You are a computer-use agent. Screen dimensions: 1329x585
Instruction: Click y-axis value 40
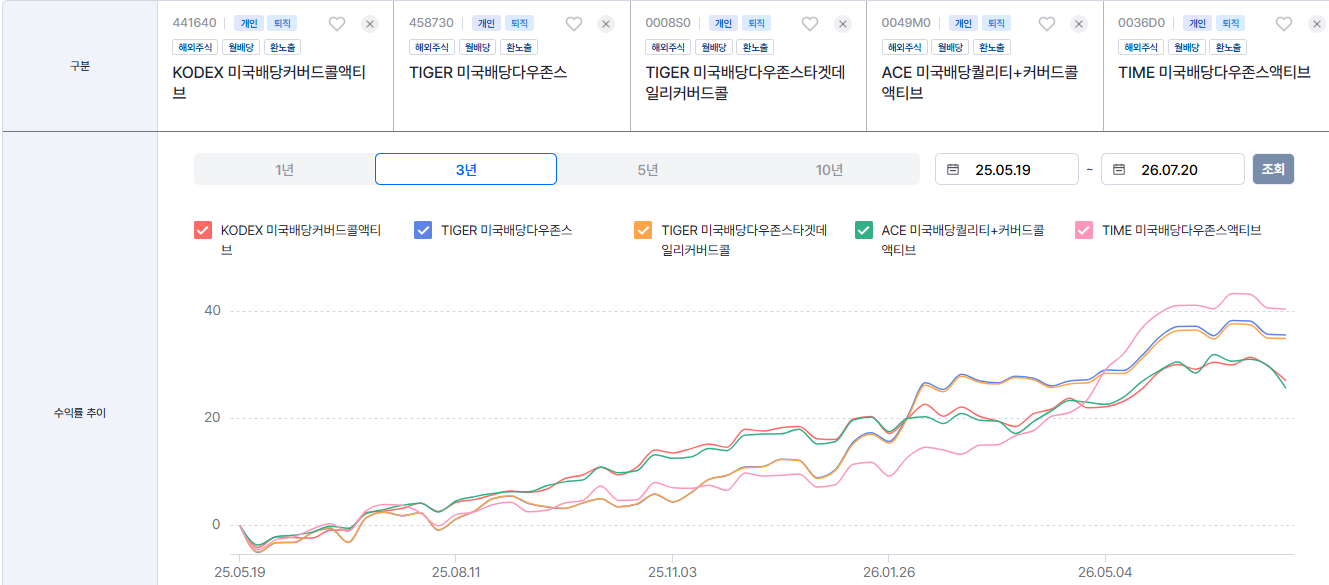pos(212,311)
